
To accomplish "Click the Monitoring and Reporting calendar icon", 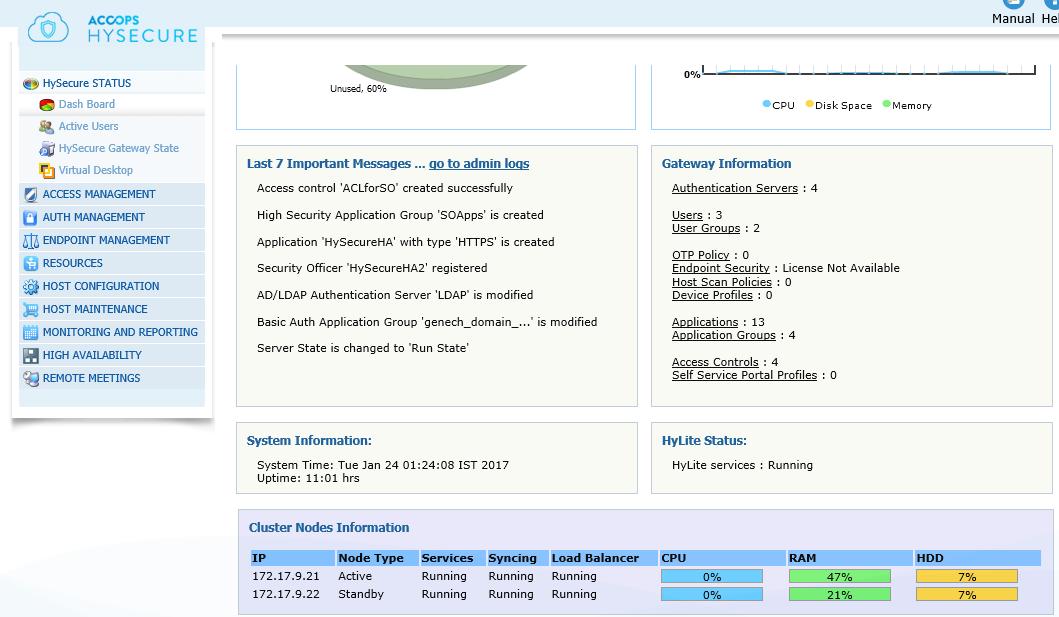I will pos(30,333).
